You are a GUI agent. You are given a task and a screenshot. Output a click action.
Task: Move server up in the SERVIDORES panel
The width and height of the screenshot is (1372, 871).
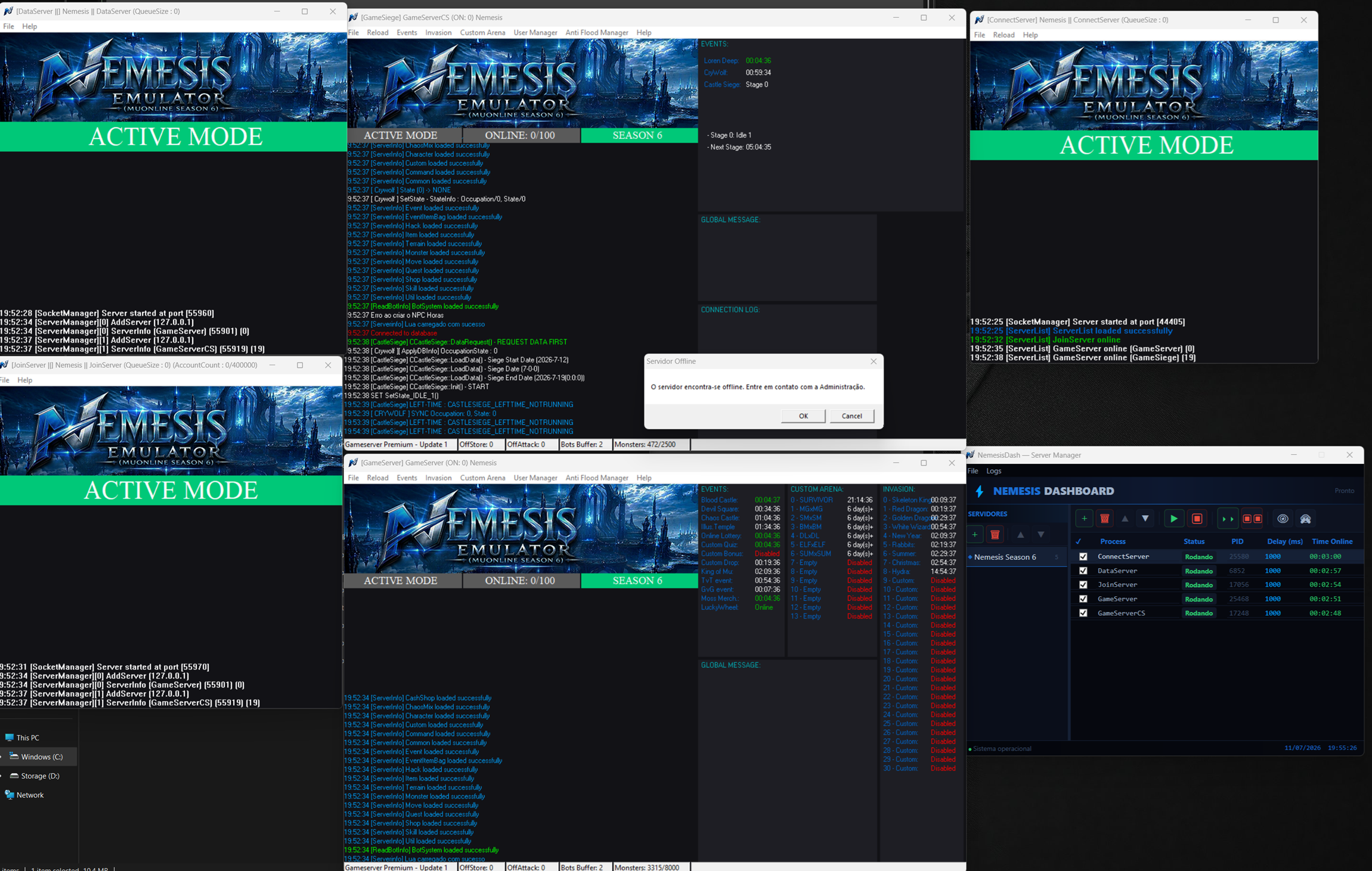(x=1020, y=535)
